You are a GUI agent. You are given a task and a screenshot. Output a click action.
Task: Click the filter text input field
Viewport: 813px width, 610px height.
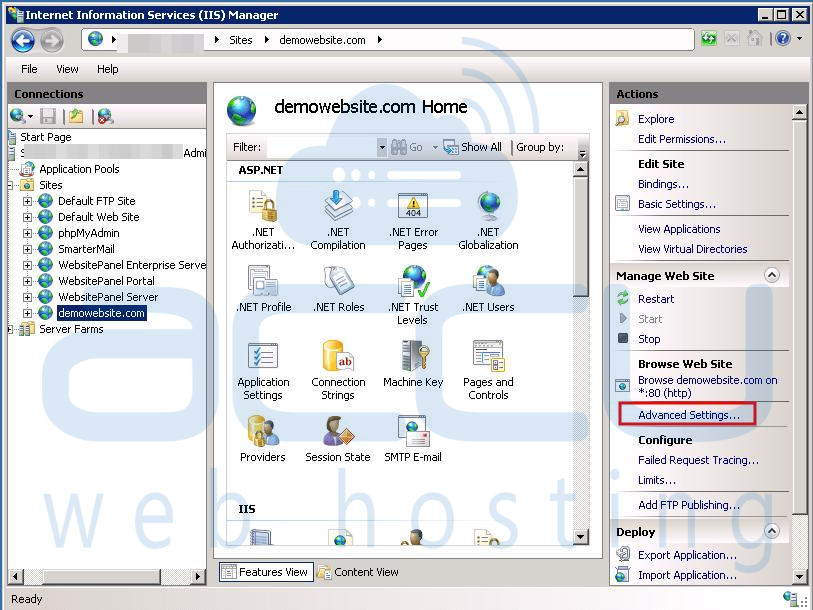(321, 147)
